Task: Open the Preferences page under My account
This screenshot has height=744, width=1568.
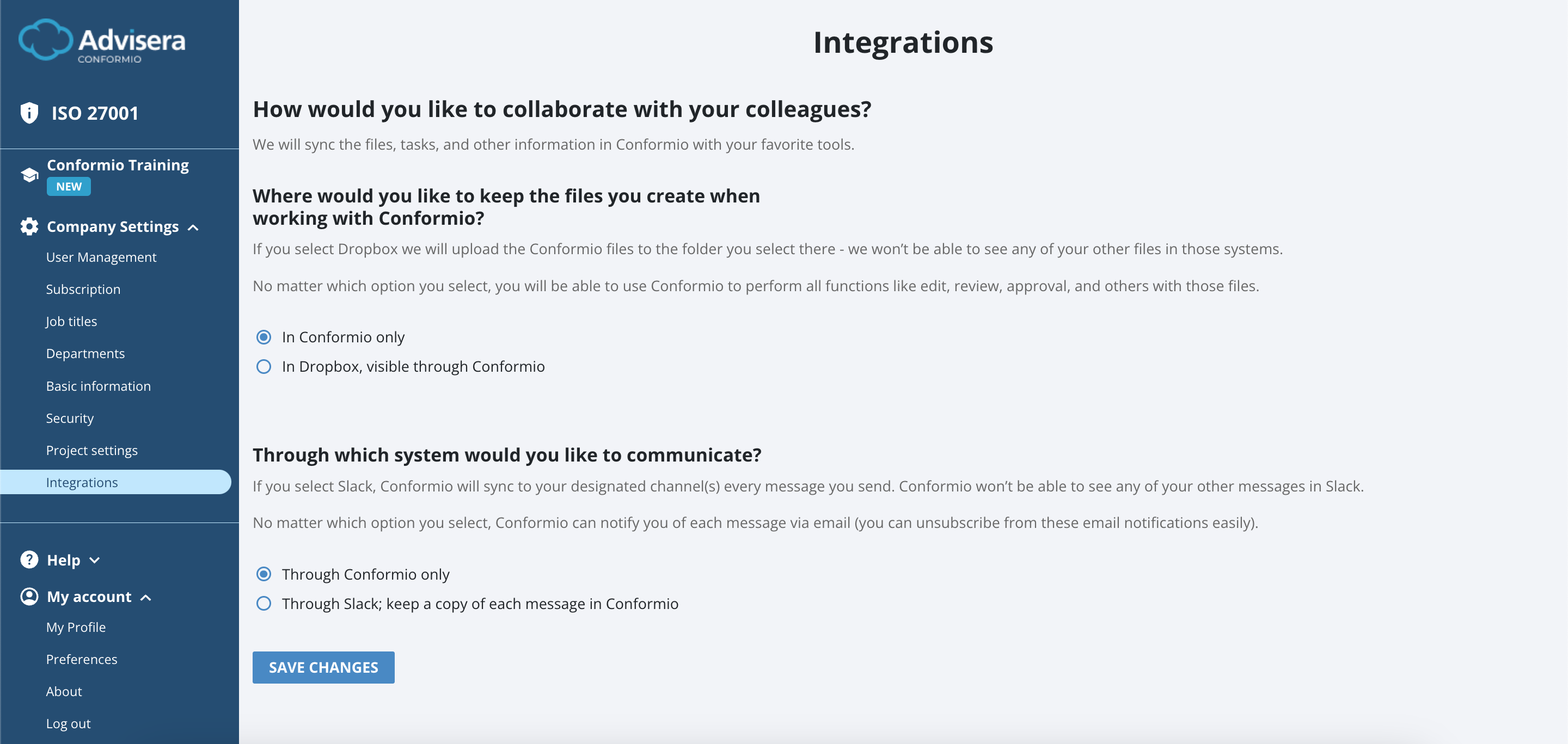Action: point(82,660)
